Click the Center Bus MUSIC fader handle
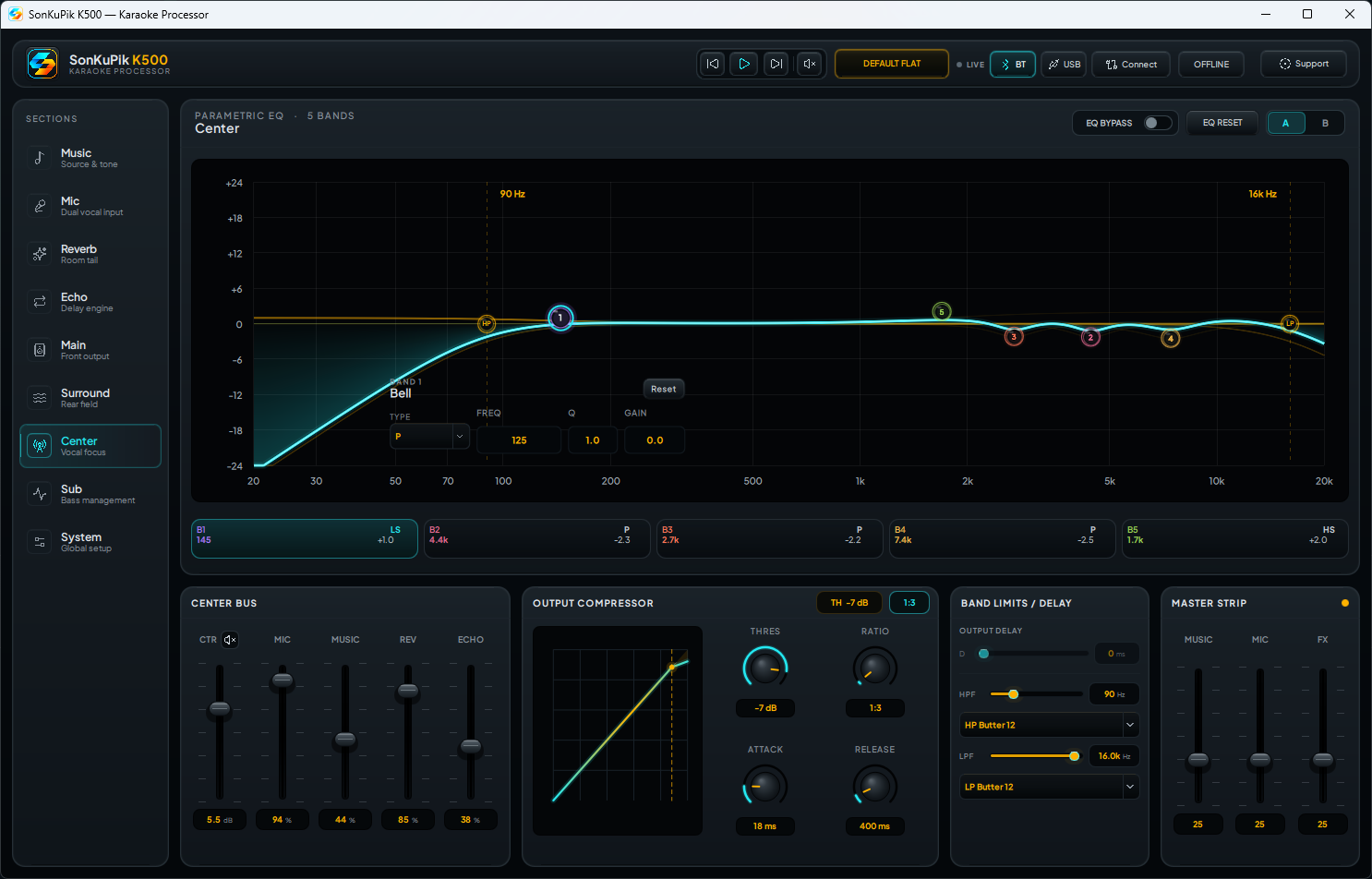 345,740
